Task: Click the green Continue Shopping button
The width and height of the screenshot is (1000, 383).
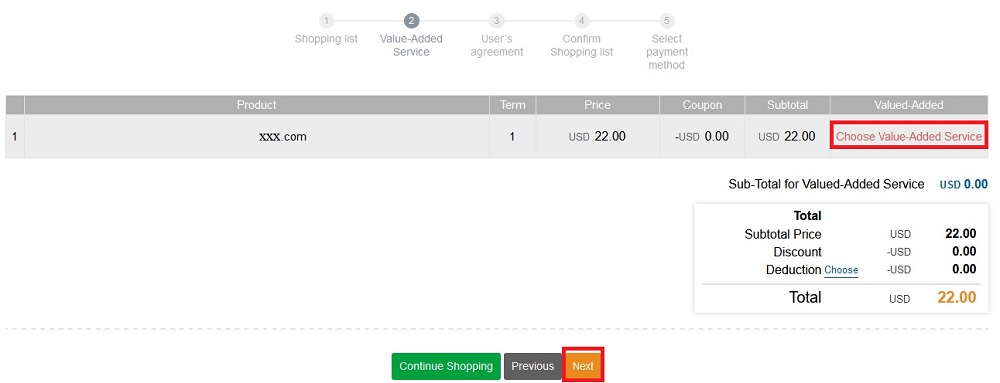Action: click(446, 366)
